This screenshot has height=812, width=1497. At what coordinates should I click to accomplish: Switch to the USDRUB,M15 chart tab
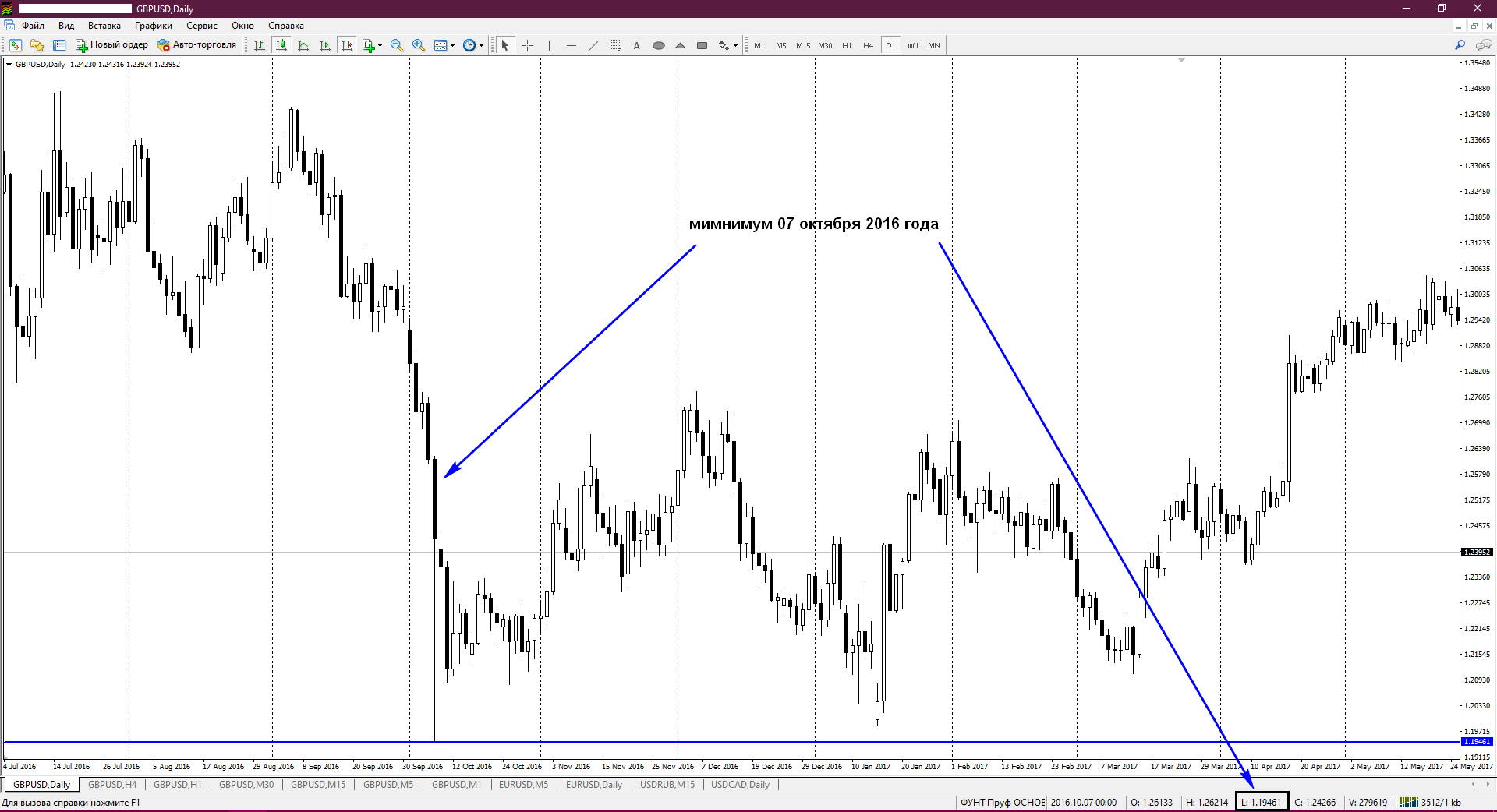[x=667, y=785]
